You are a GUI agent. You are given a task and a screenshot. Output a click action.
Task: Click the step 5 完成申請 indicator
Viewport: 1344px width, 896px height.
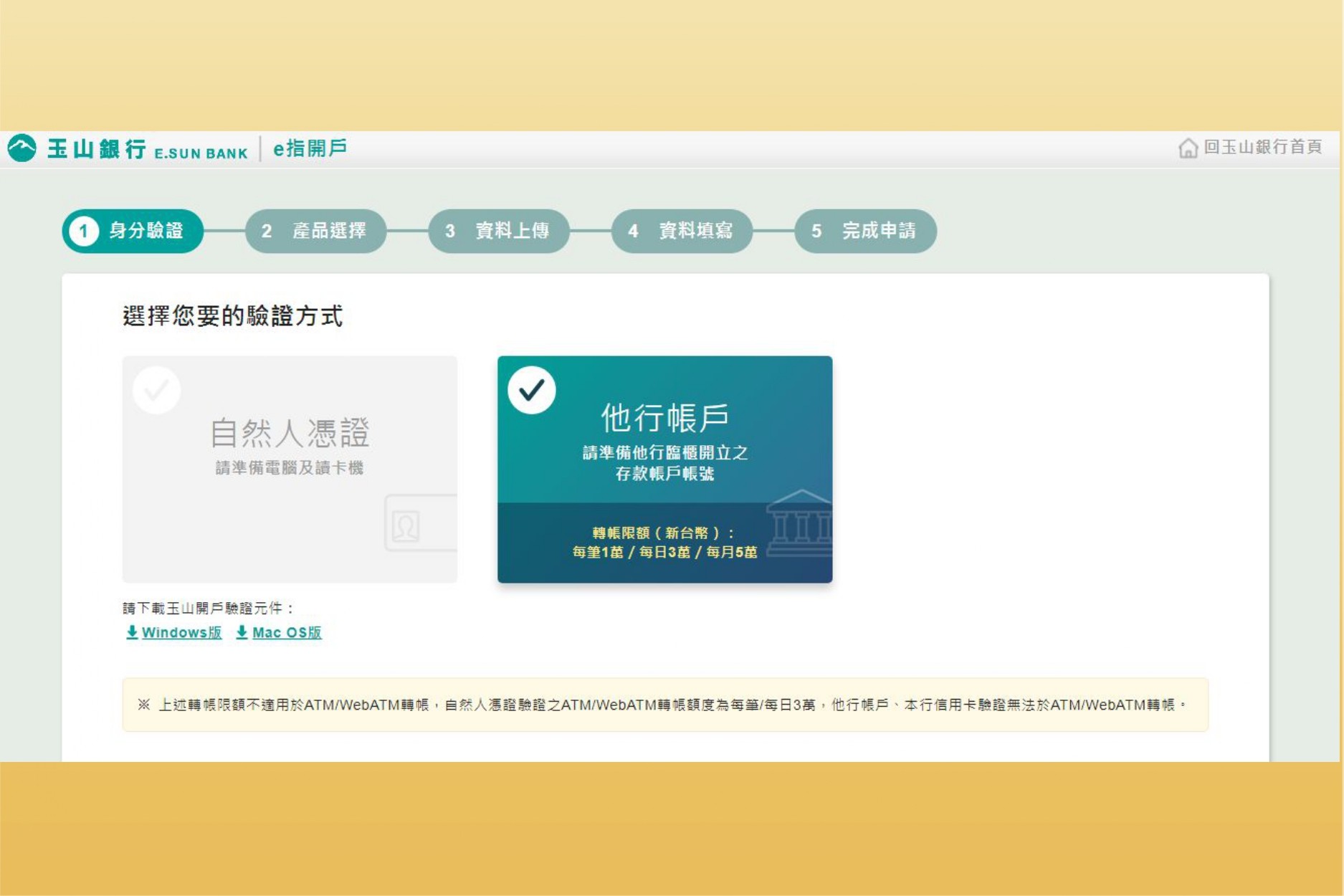[865, 231]
